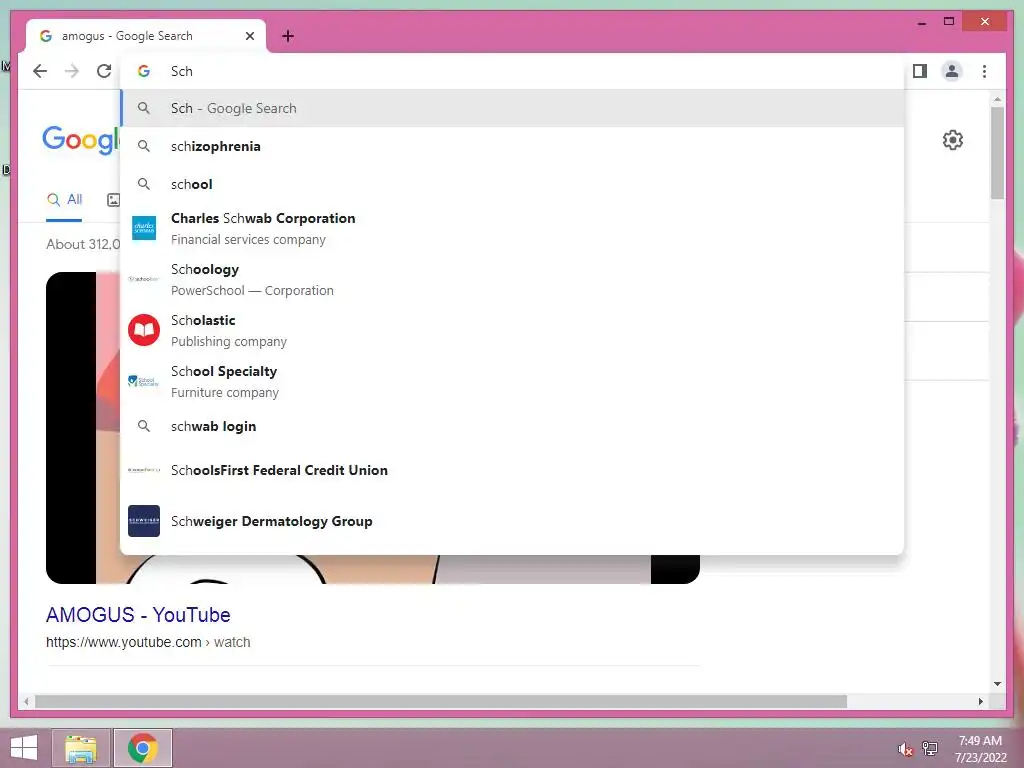Image resolution: width=1024 pixels, height=768 pixels.
Task: Click the Chrome taskbar icon
Action: click(x=143, y=748)
